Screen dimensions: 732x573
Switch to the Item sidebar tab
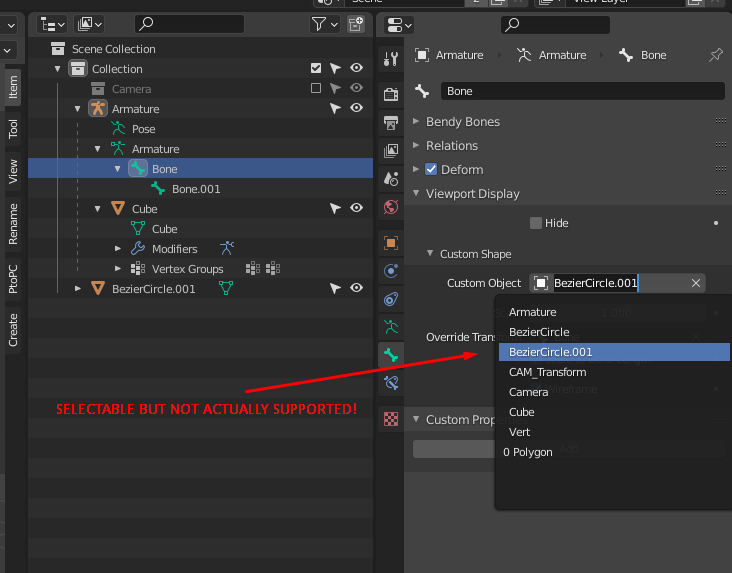(13, 87)
